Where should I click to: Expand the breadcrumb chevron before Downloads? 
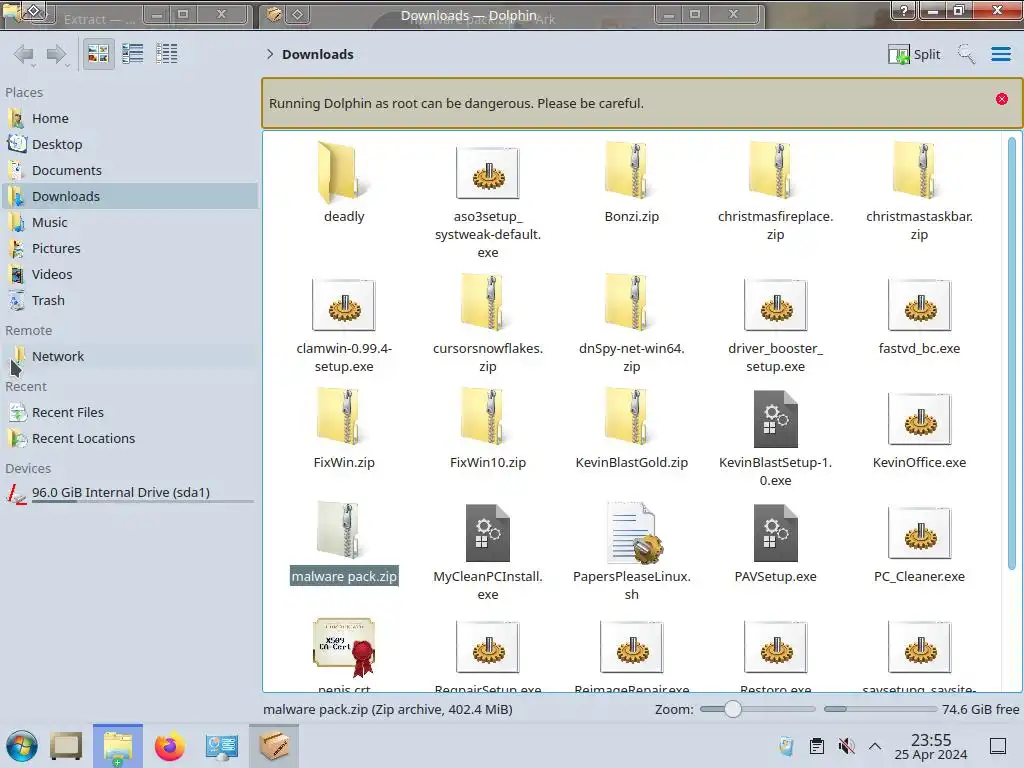tap(270, 54)
